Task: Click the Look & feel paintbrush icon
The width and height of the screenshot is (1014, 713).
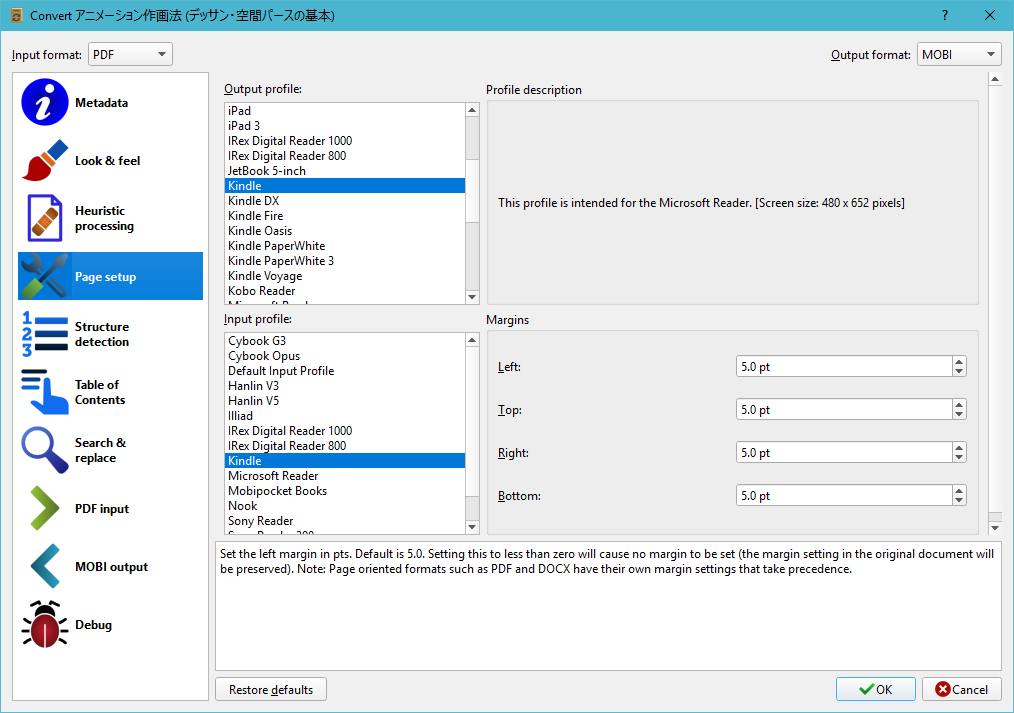Action: [45, 160]
